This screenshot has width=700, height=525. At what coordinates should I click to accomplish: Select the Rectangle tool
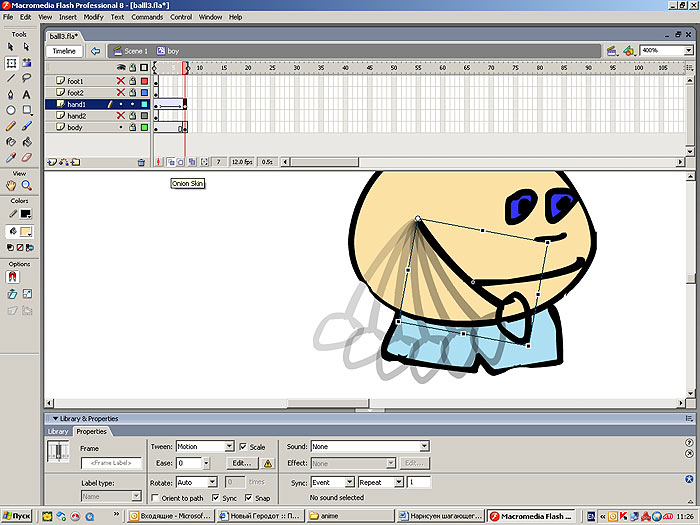click(27, 110)
